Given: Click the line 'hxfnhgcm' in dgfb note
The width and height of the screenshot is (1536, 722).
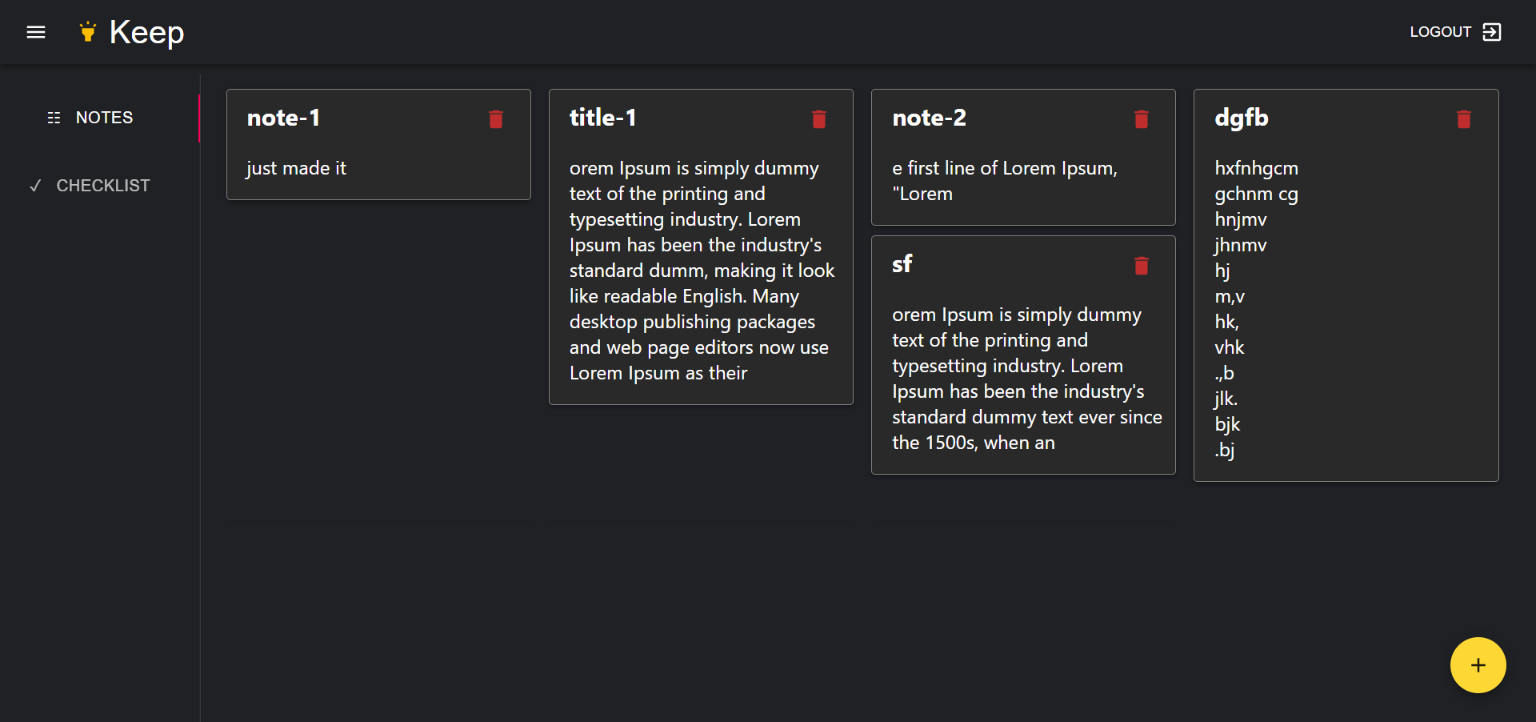Looking at the screenshot, I should tap(1257, 168).
